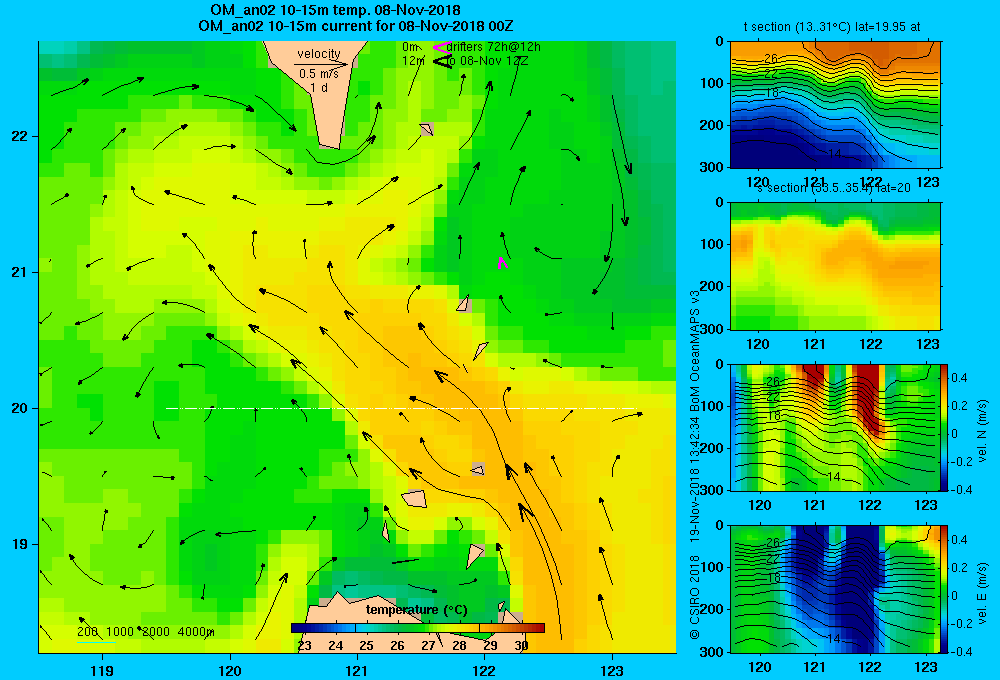Click the latitude 22 label on main map axis
This screenshot has width=1000, height=680.
20,137
